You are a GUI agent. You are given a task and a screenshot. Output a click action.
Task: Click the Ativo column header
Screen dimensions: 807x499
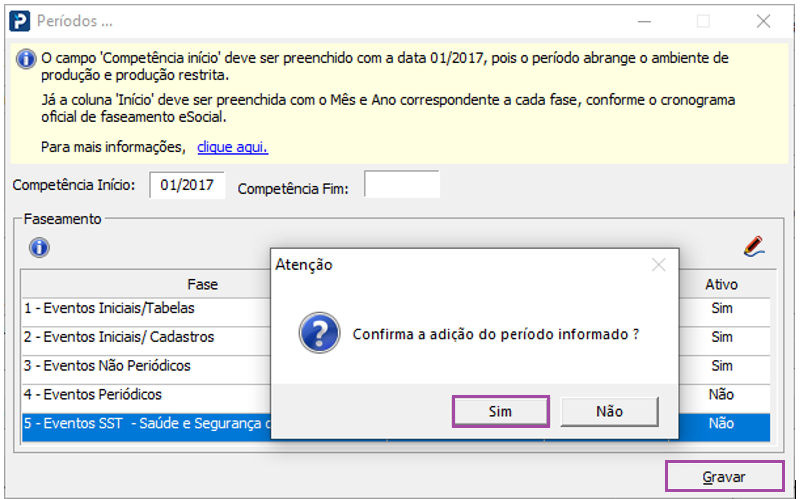pos(721,284)
